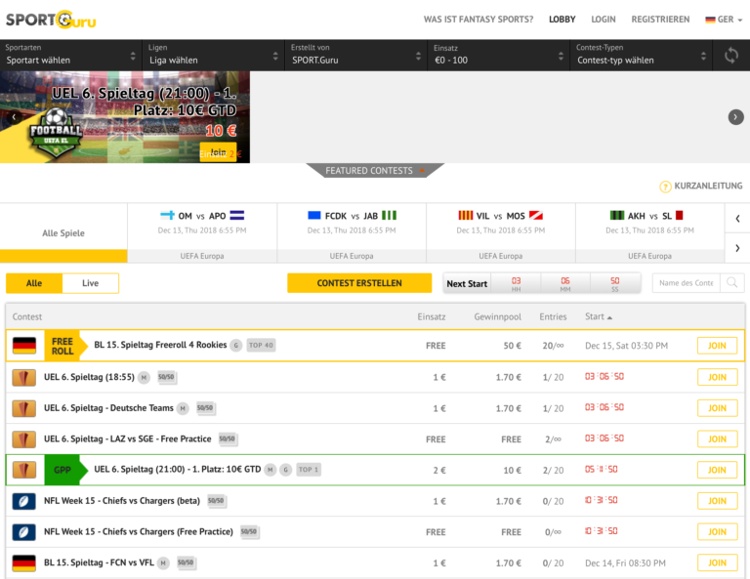Click the Einsatz column header
This screenshot has width=750, height=579.
431,316
